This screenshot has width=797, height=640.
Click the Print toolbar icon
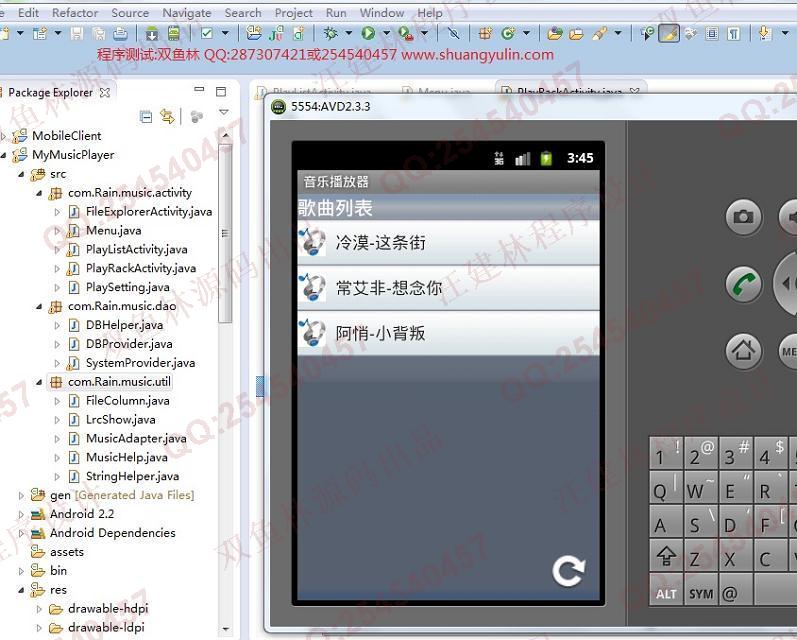click(x=120, y=34)
